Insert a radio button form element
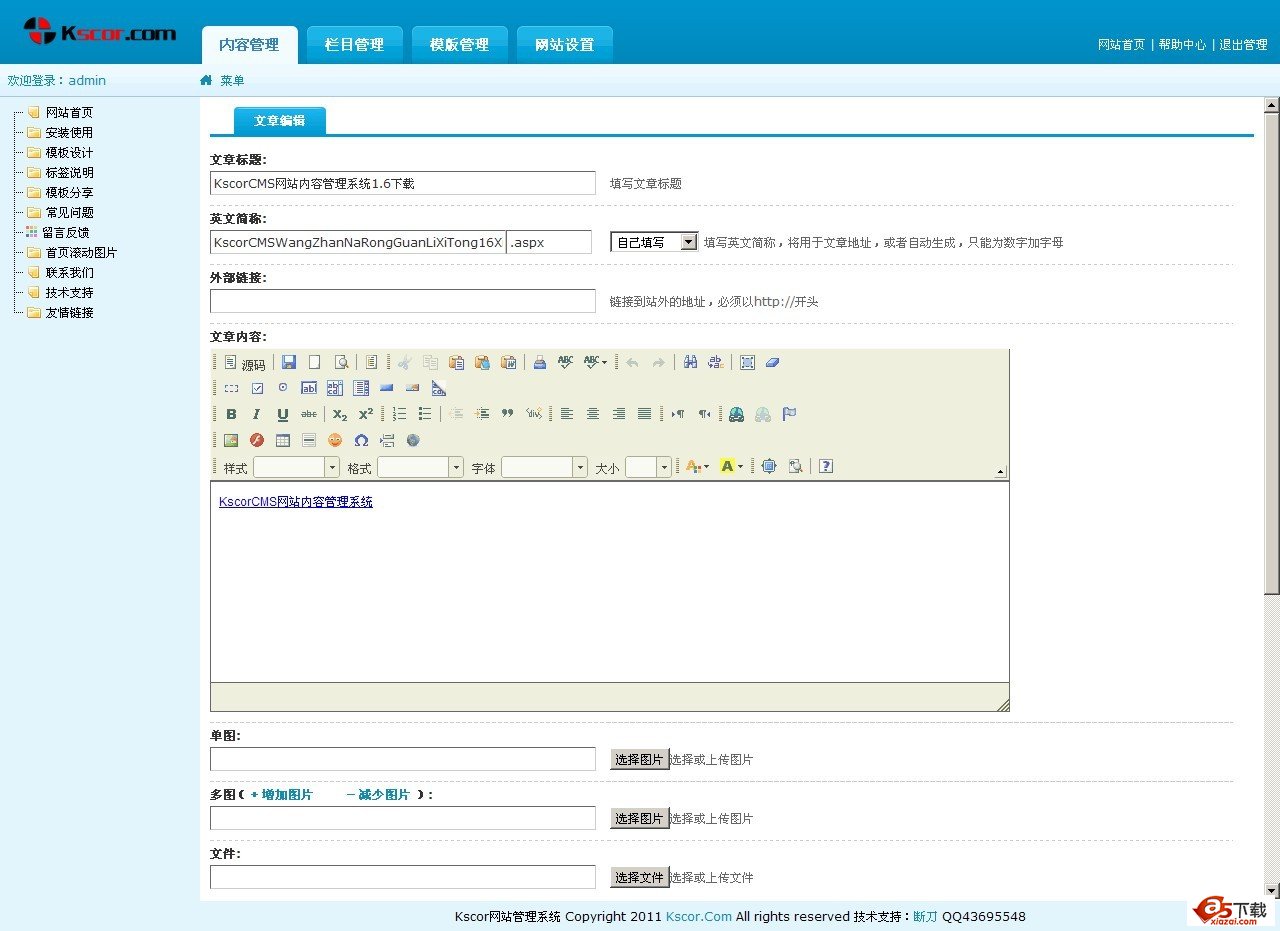Image resolution: width=1280 pixels, height=931 pixels. click(x=283, y=388)
